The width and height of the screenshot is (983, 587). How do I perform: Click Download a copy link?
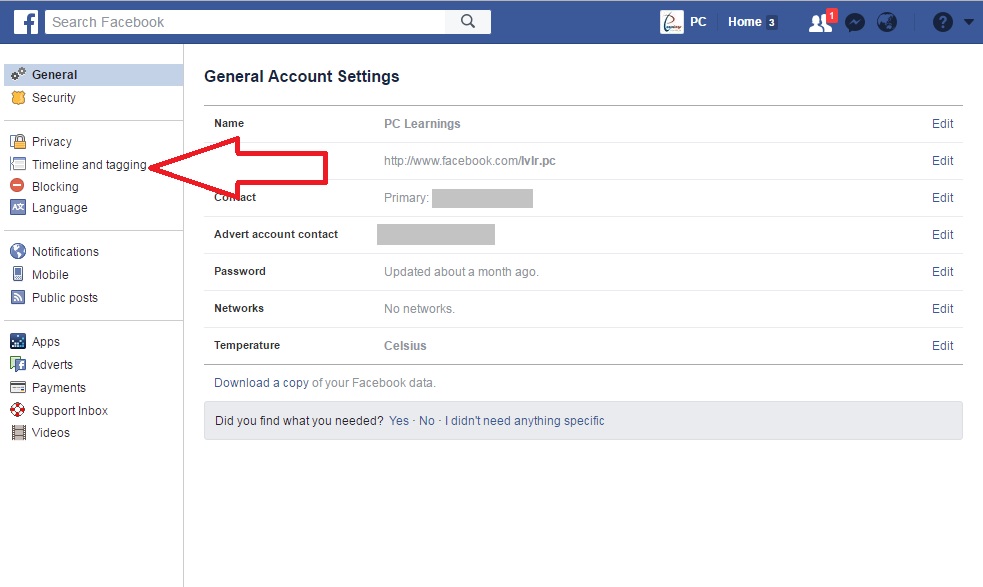[x=261, y=383]
